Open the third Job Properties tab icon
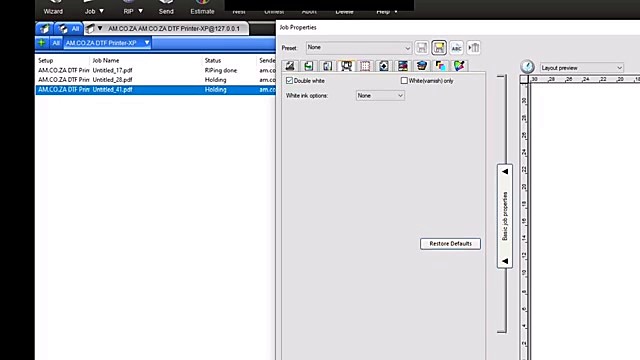The width and height of the screenshot is (640, 360). [327, 66]
